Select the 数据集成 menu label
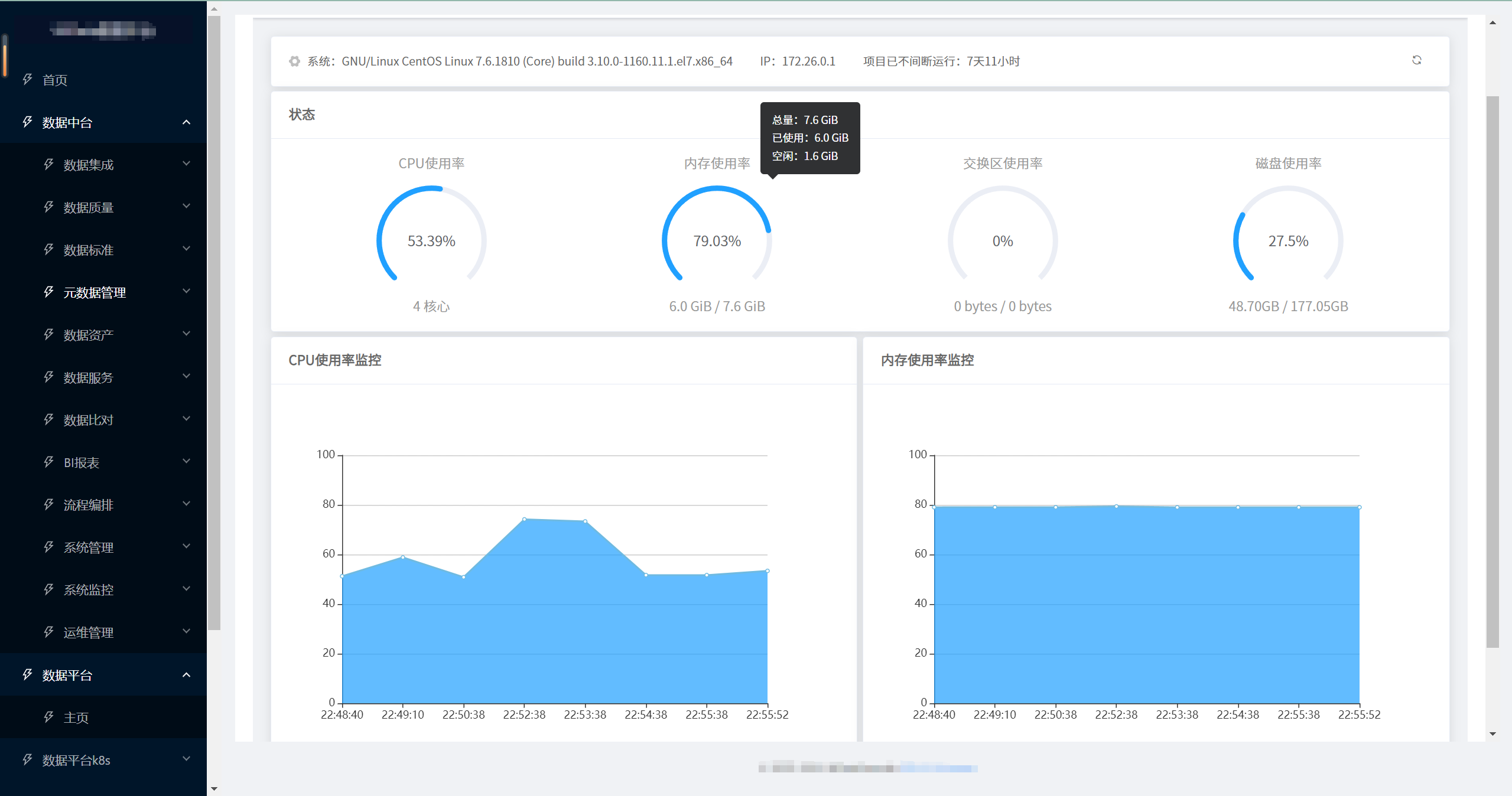The image size is (1512, 796). pos(89,165)
